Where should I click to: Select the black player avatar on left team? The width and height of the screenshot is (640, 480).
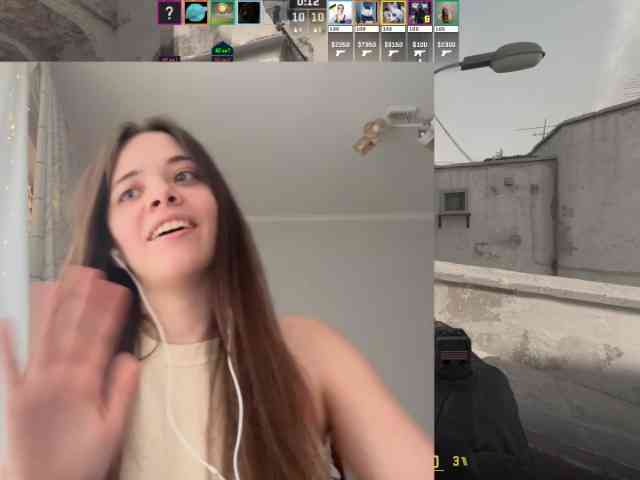click(249, 12)
